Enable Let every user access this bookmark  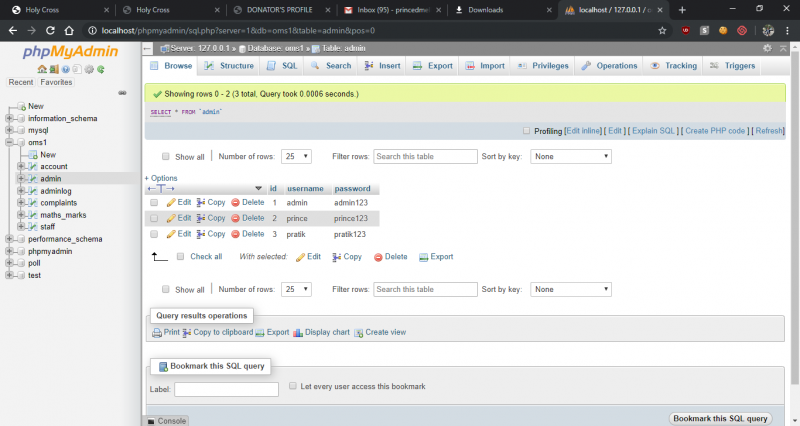292,386
